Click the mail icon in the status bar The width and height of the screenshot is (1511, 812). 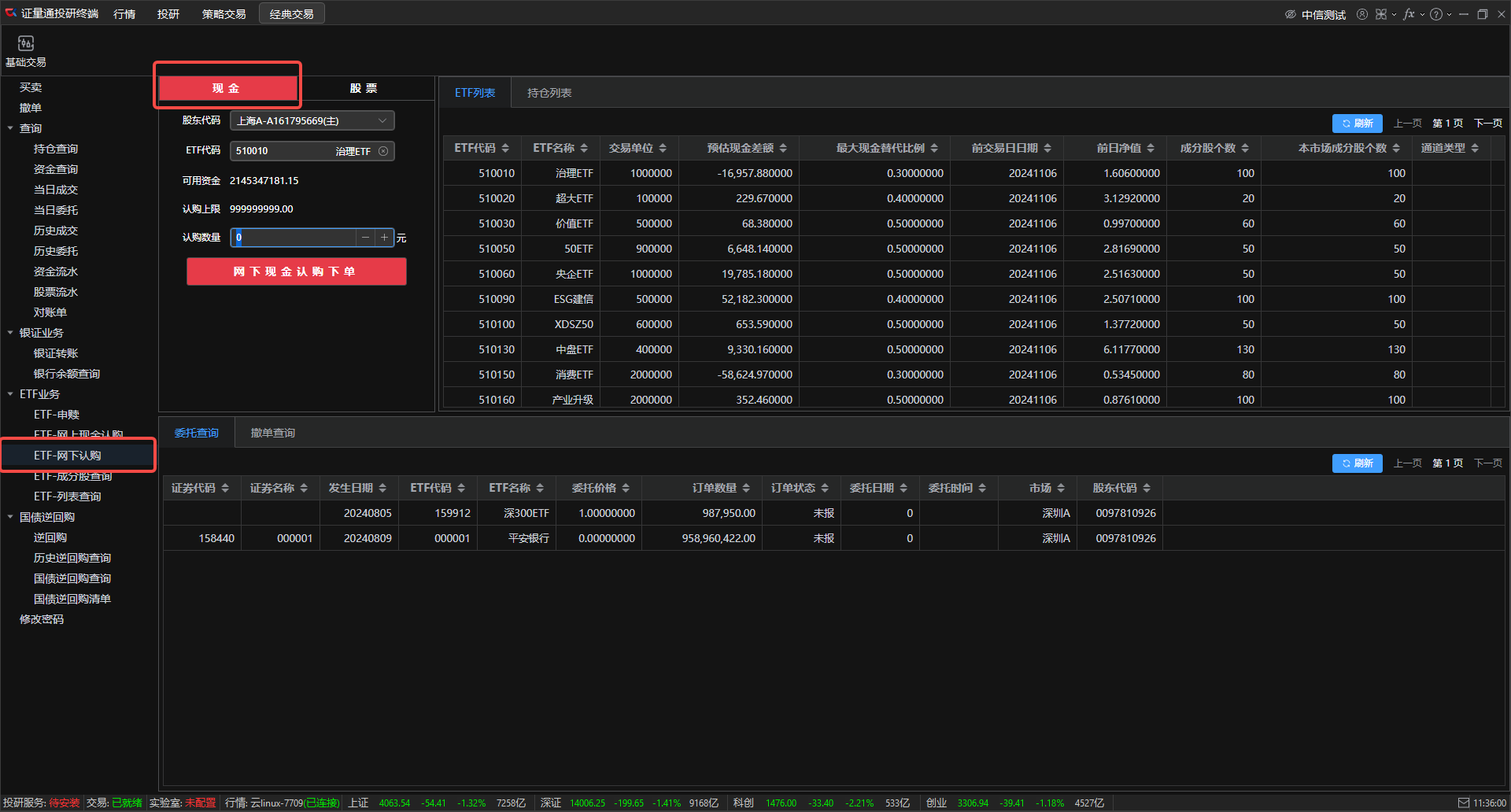click(x=1464, y=803)
